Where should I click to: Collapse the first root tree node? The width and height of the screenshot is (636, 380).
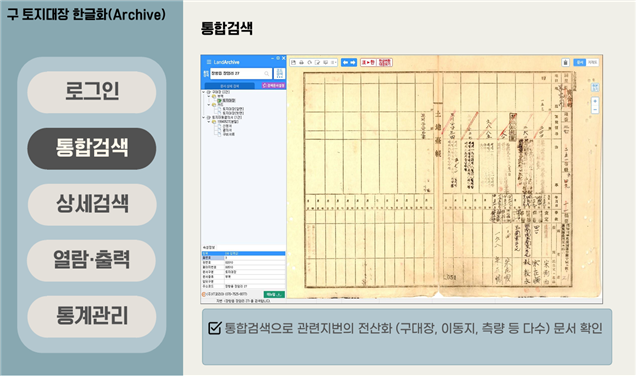(x=204, y=92)
